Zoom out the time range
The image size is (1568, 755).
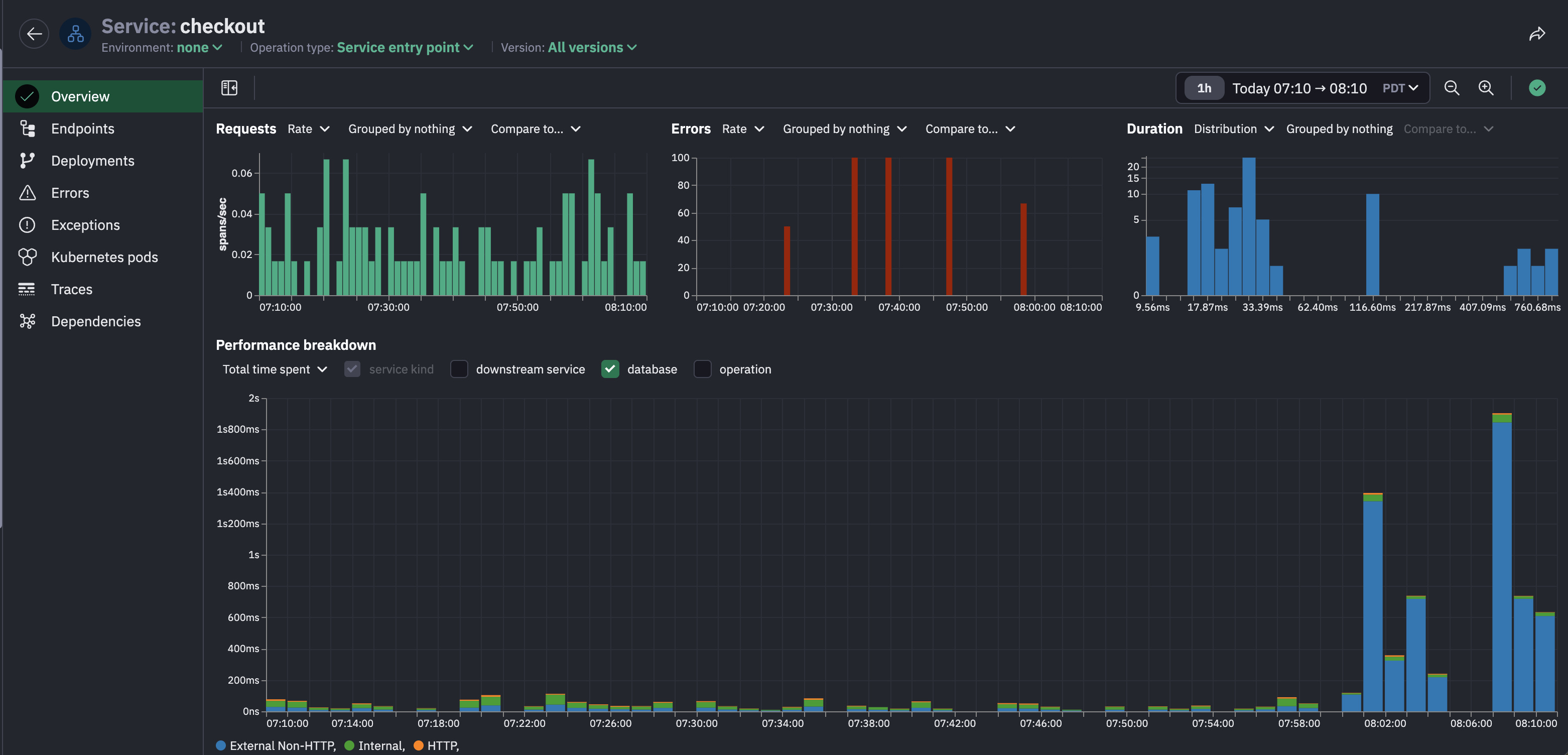pos(1451,88)
